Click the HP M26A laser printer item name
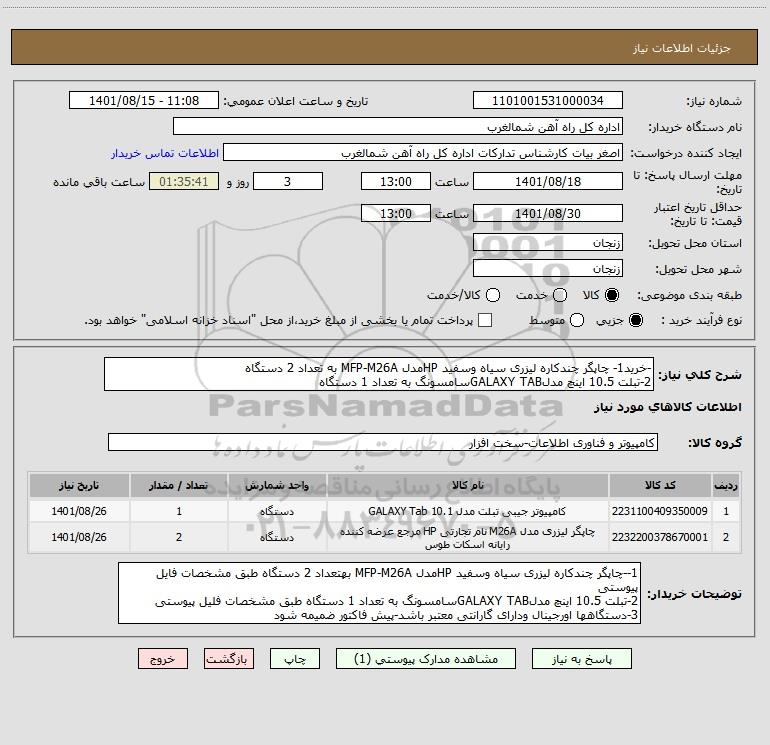 [468, 538]
